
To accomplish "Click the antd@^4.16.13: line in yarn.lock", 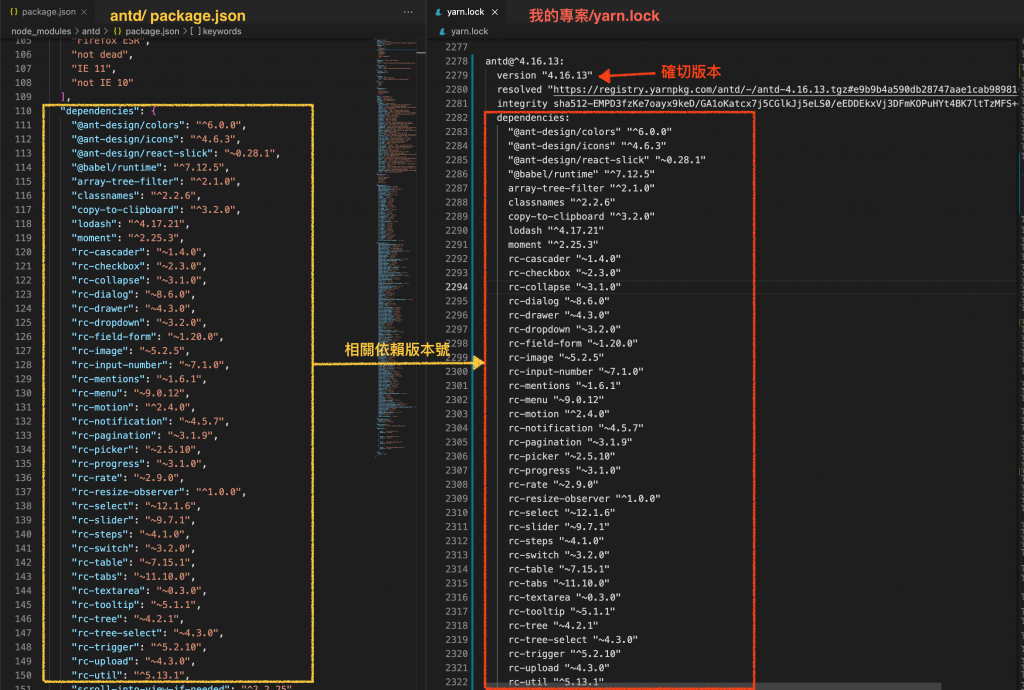I will tap(524, 61).
